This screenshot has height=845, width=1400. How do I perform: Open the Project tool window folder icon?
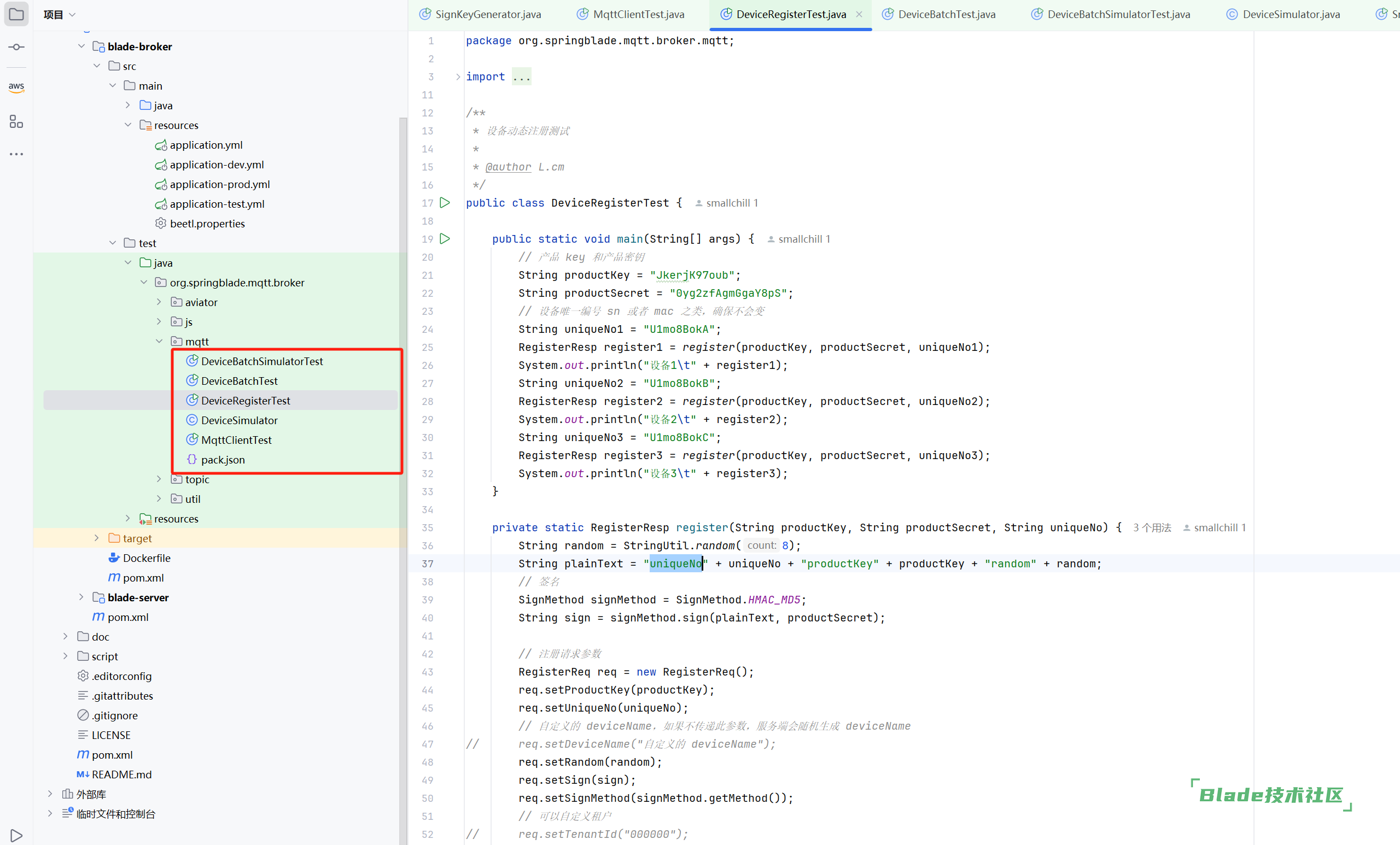[16, 14]
